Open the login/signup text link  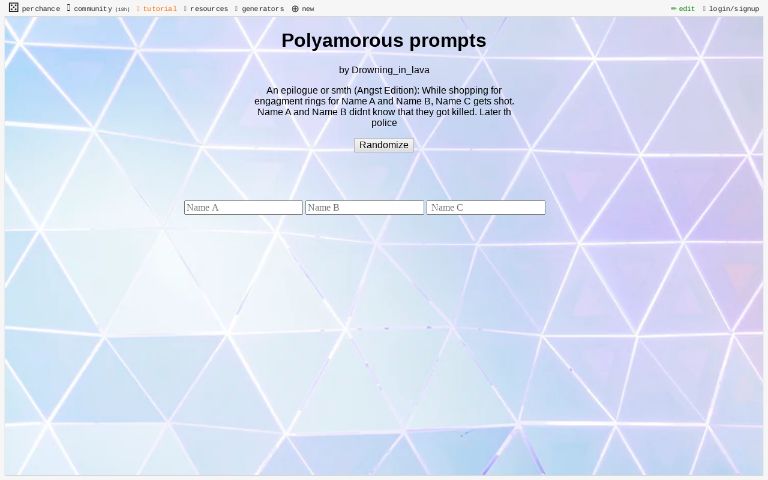click(733, 9)
